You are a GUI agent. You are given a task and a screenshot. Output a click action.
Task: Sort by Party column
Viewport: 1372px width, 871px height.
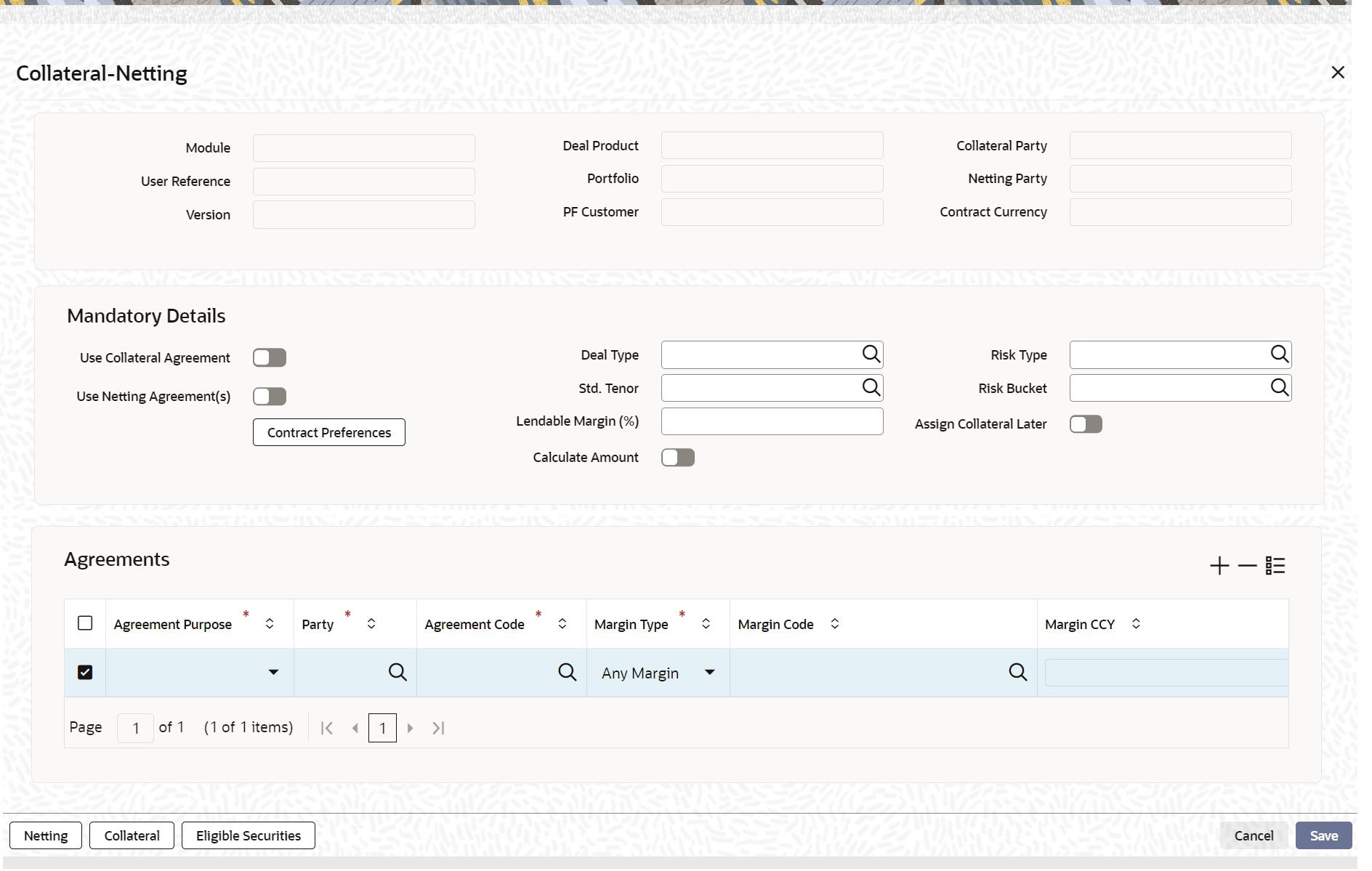371,624
